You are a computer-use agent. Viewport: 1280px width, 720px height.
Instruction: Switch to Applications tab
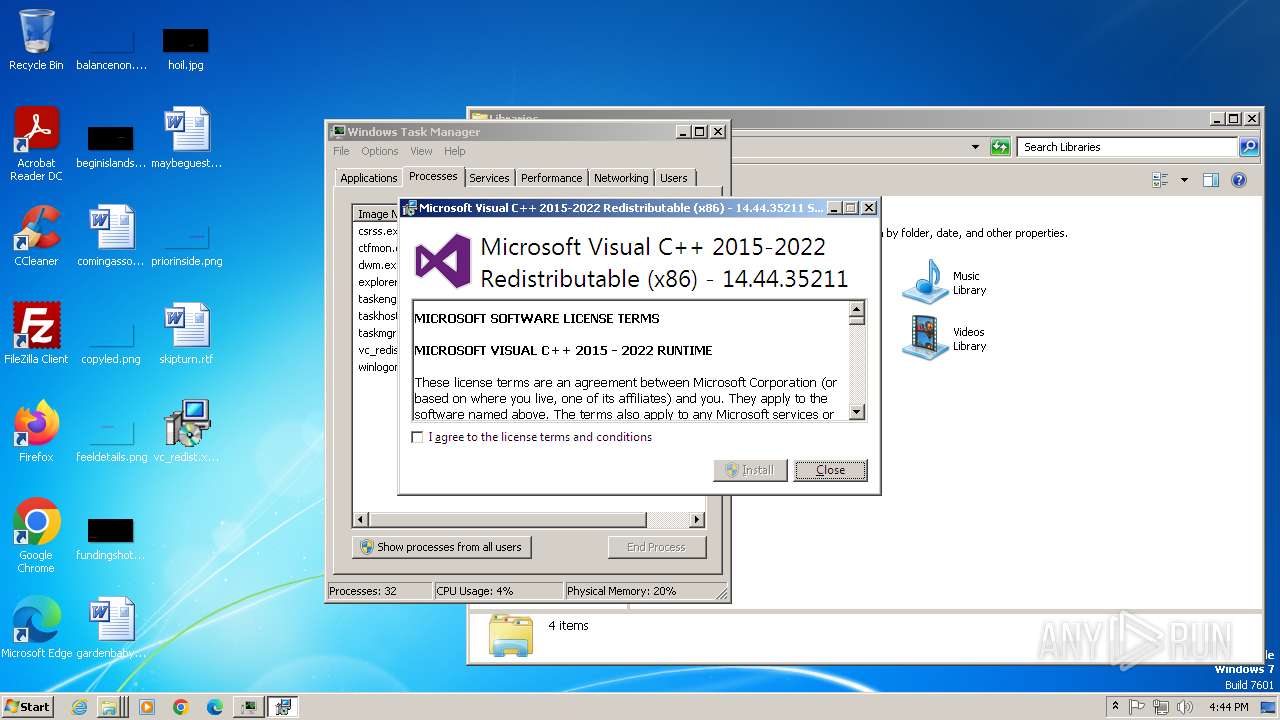click(x=368, y=178)
